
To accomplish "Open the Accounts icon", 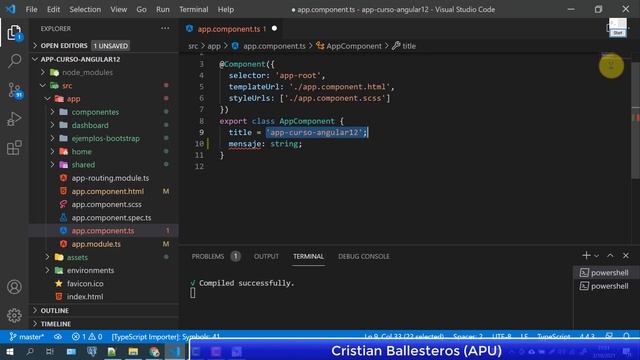I will point(14,287).
